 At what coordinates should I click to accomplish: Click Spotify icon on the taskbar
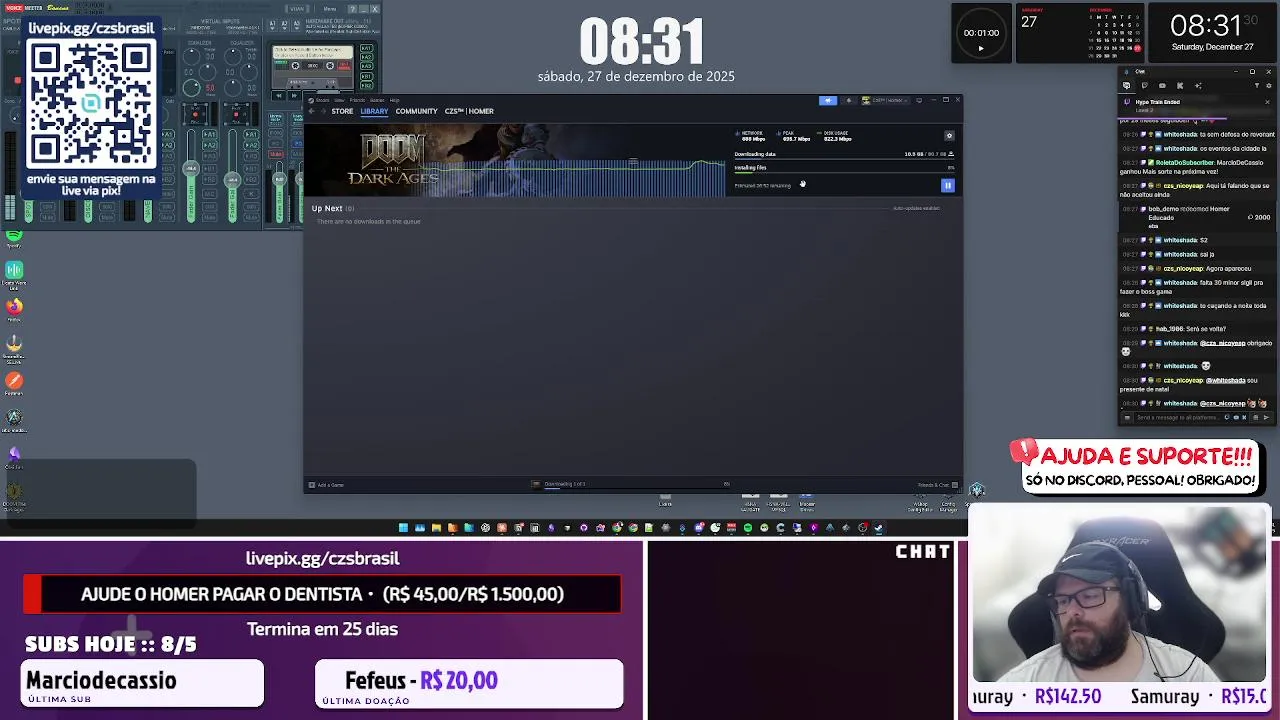coord(747,527)
